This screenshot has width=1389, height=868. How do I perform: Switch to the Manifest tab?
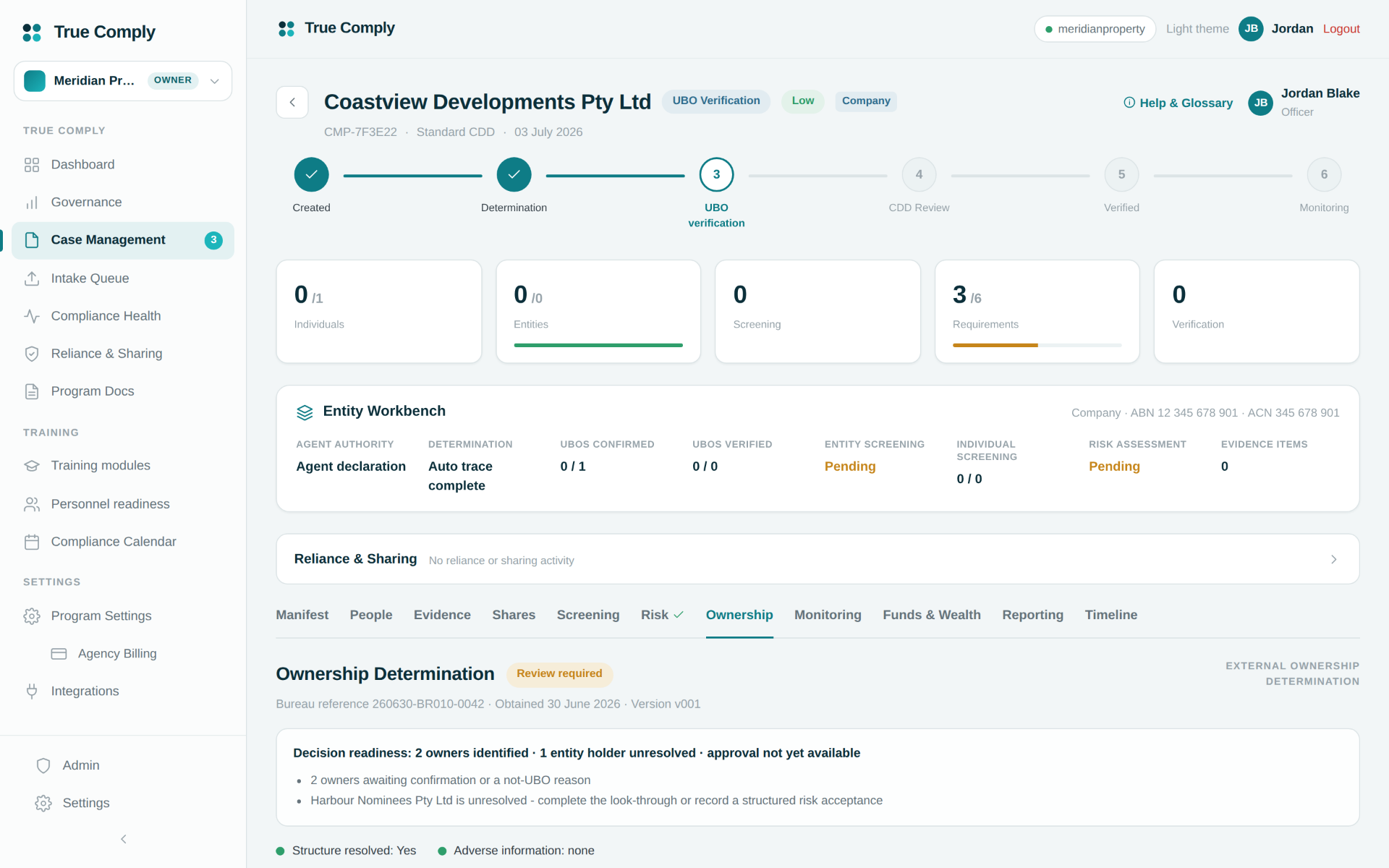tap(302, 615)
